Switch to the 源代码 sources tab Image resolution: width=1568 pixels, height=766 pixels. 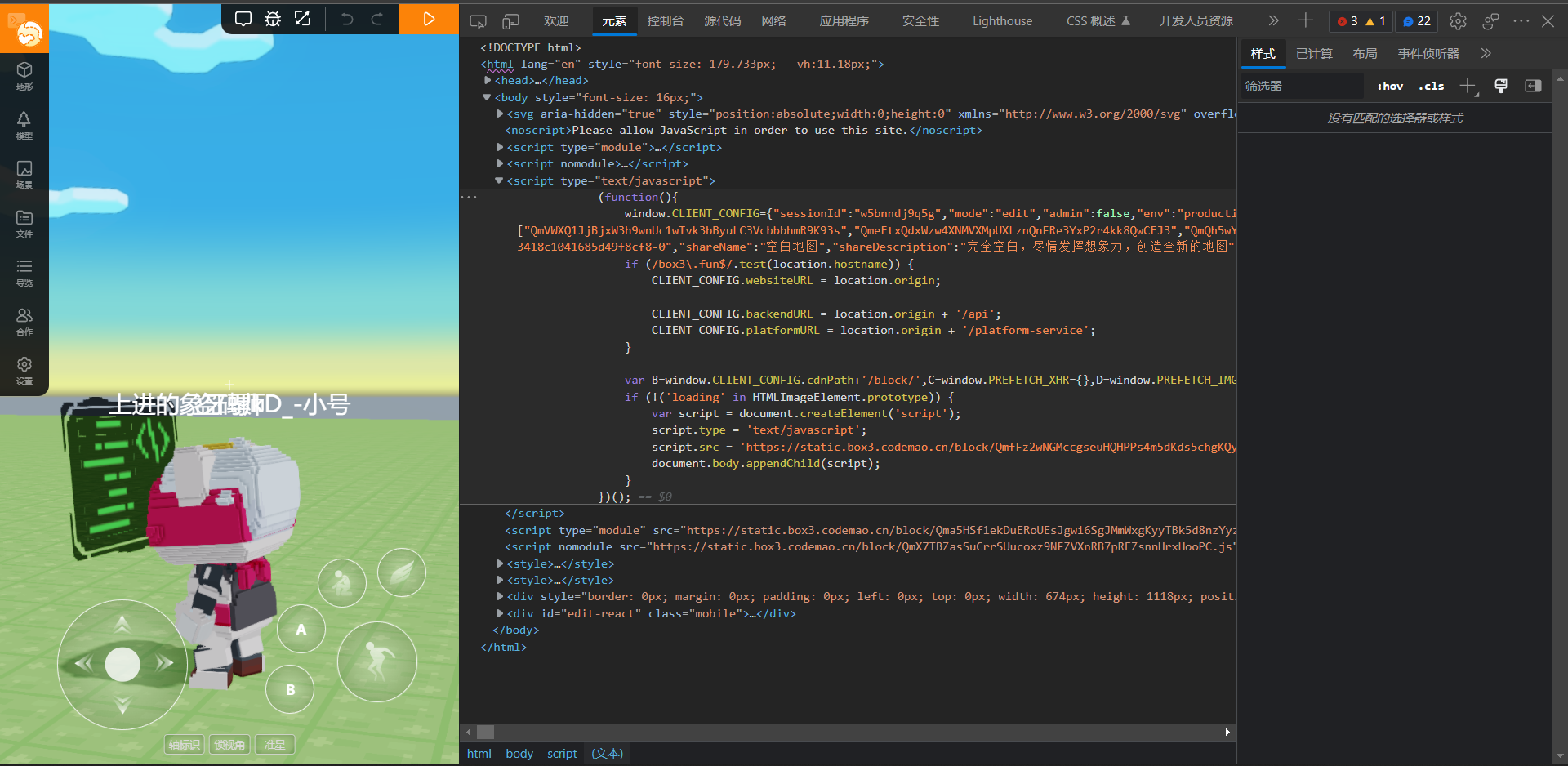(x=723, y=21)
